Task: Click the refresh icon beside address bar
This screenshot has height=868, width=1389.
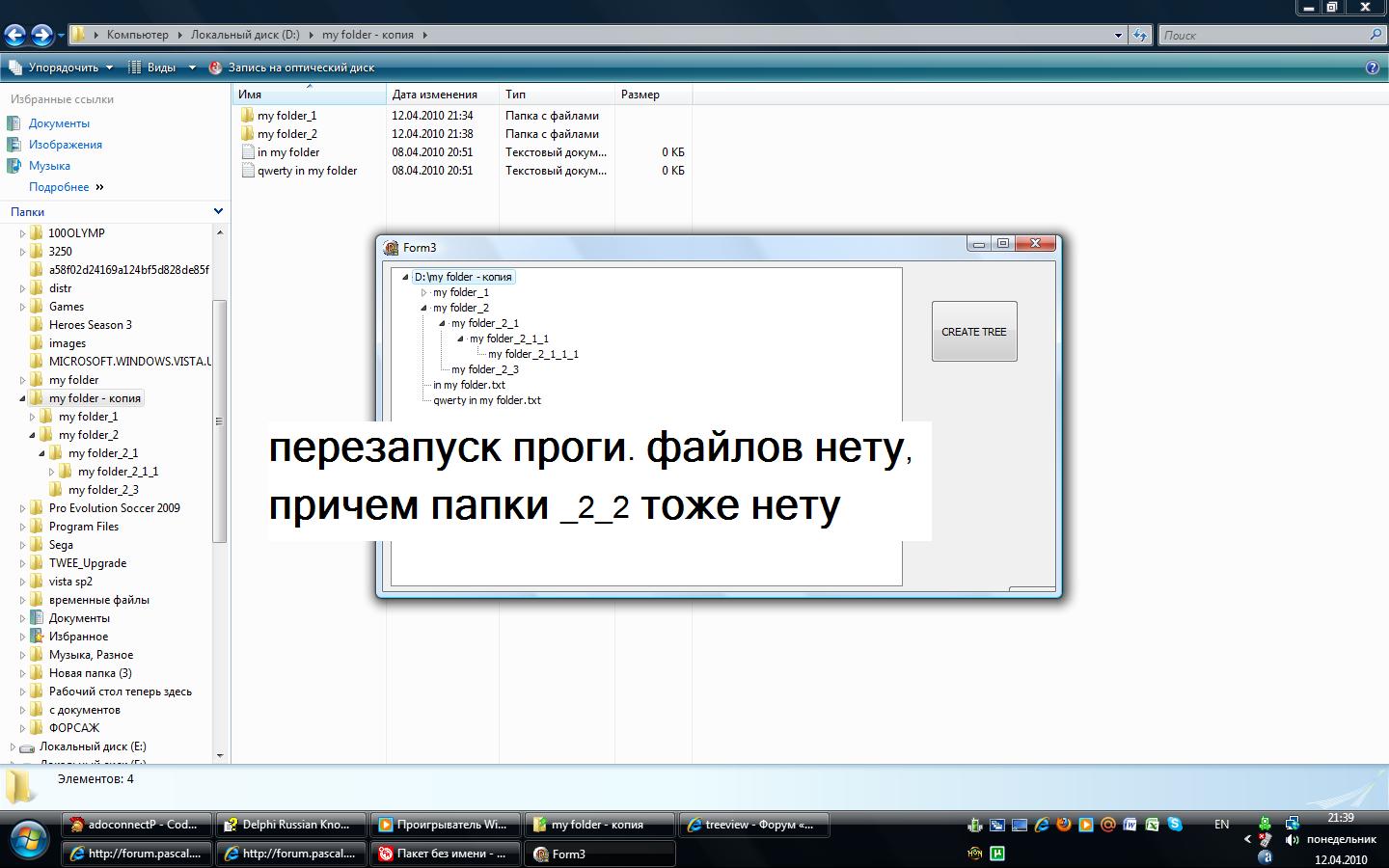Action: tap(1140, 35)
